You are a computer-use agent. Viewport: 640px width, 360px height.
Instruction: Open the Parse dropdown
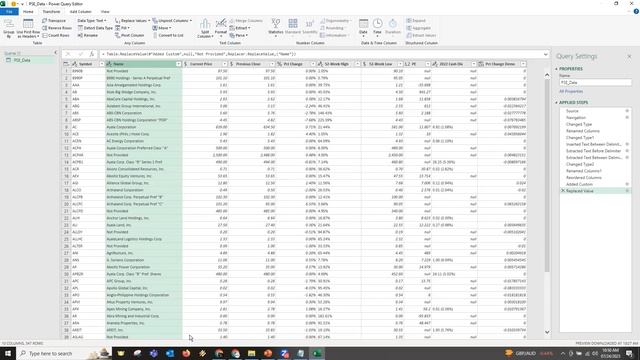[x=239, y=35]
